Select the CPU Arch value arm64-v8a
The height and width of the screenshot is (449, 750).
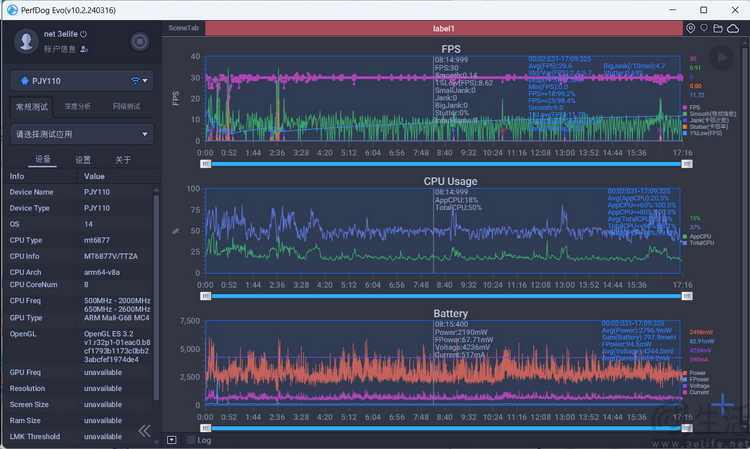pos(102,272)
